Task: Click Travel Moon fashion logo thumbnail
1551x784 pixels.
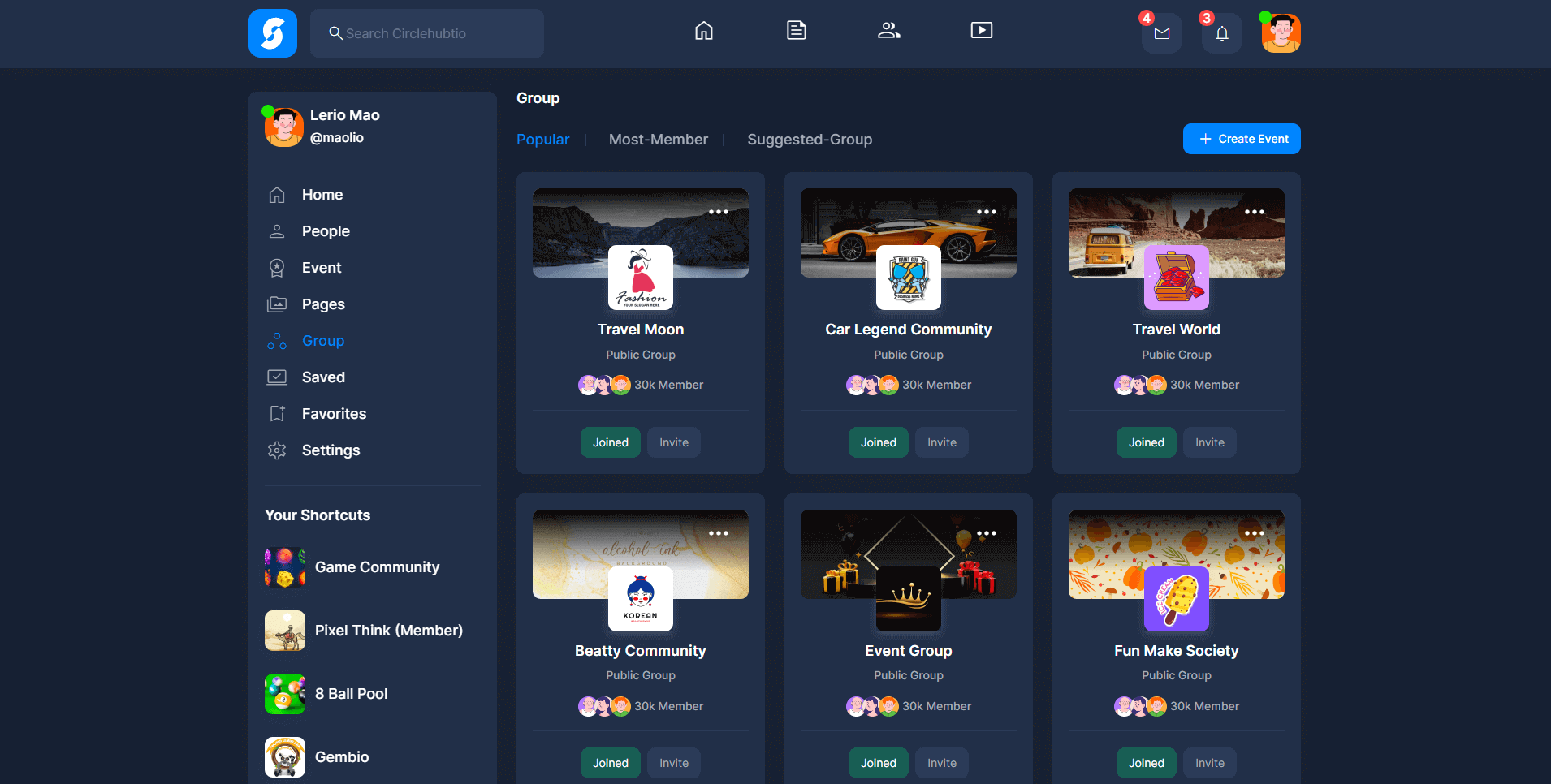Action: tap(641, 278)
